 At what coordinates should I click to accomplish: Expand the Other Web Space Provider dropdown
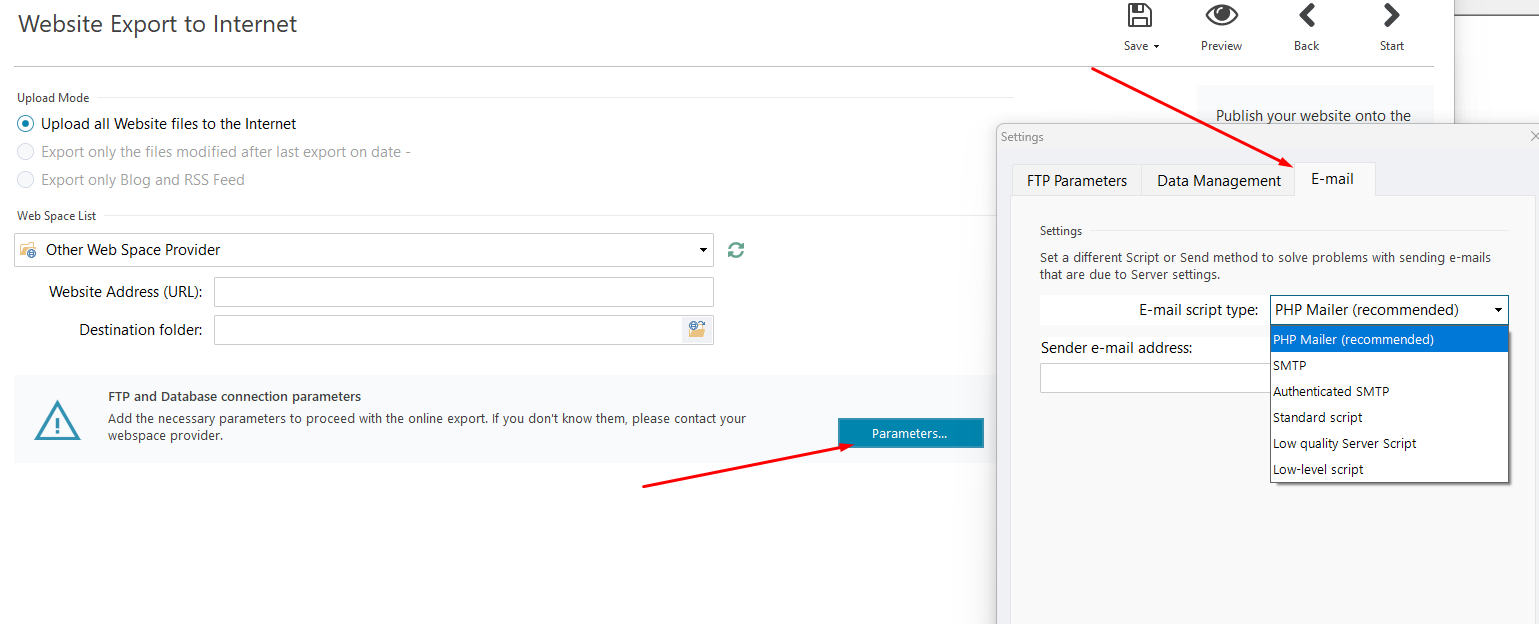click(703, 250)
